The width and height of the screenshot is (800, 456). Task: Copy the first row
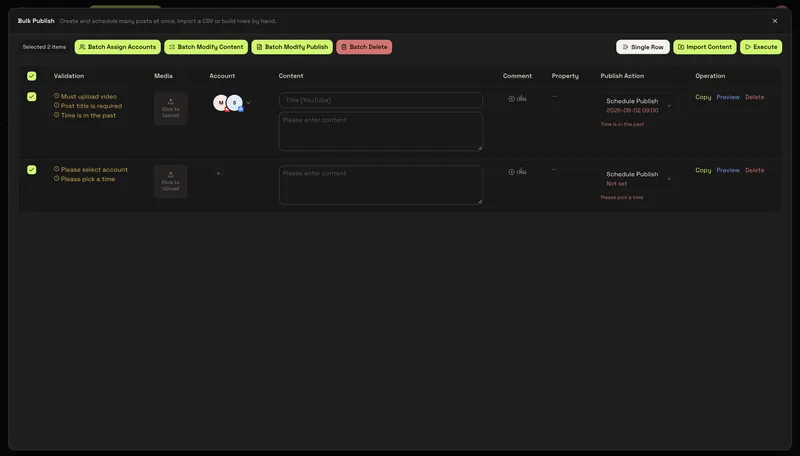[703, 97]
